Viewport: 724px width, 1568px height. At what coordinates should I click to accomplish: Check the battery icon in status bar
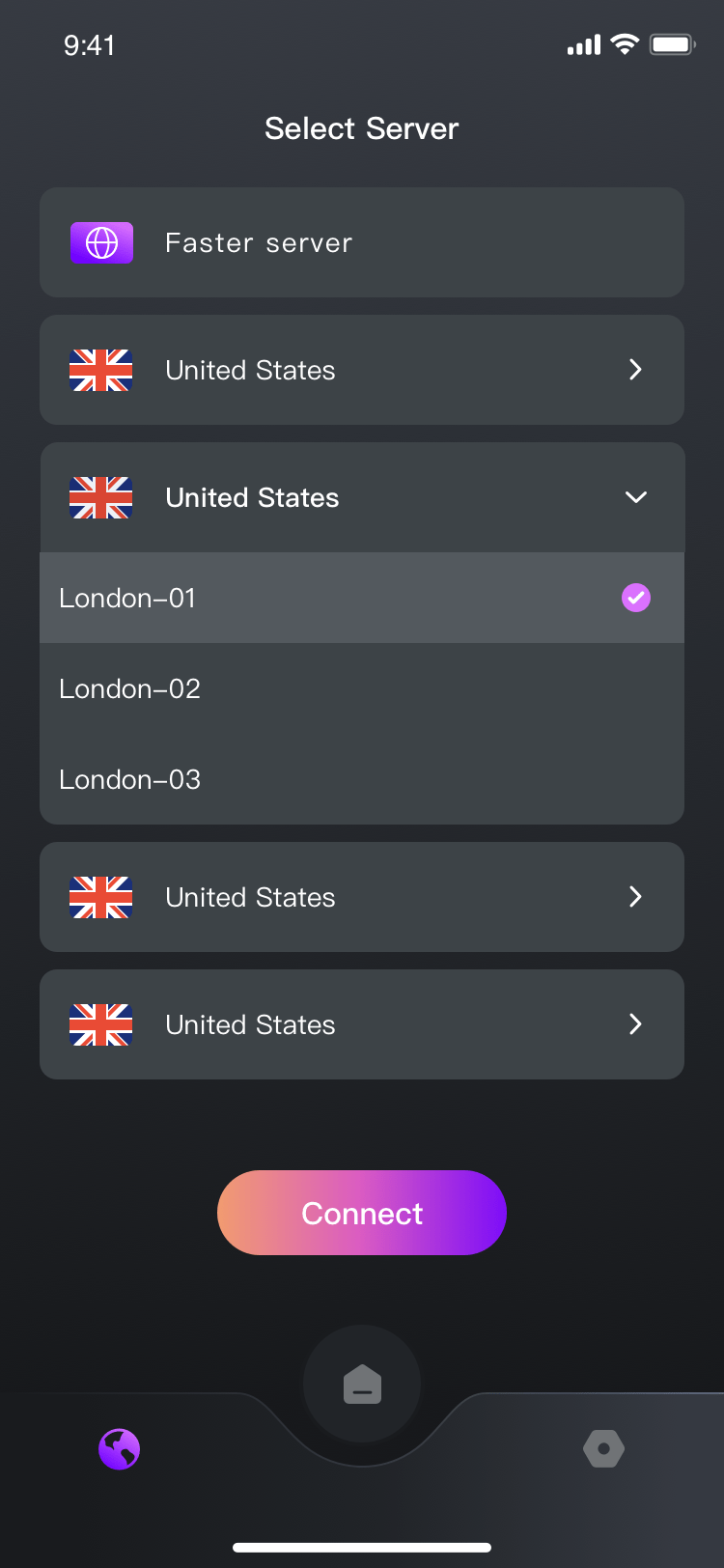(x=672, y=44)
